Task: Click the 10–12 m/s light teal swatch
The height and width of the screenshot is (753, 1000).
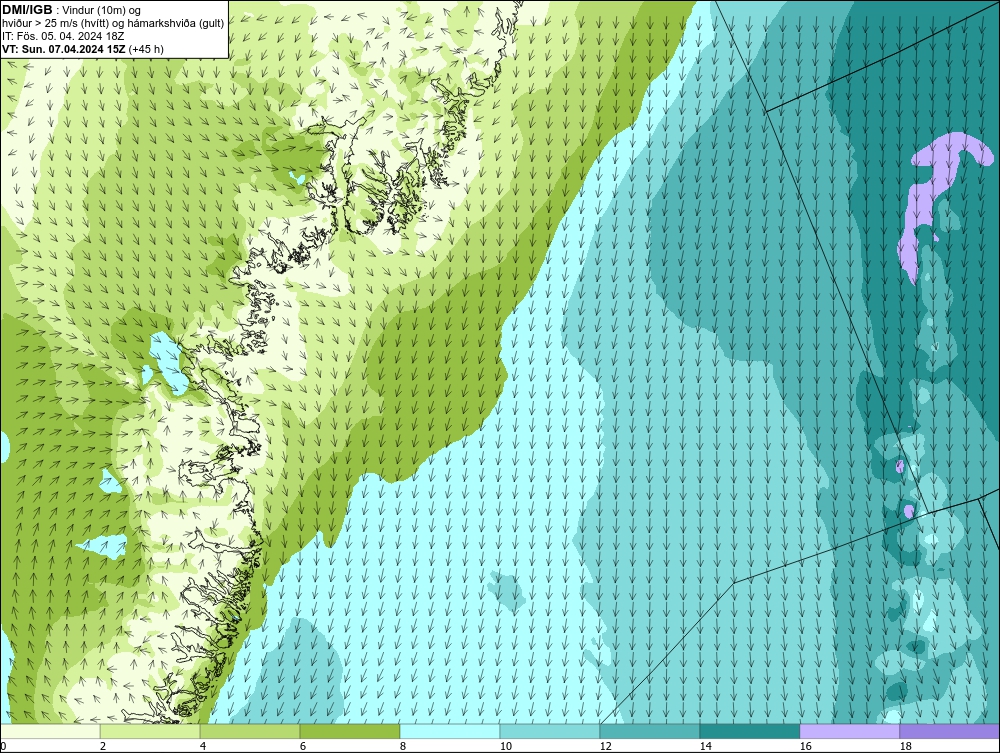Action: click(x=550, y=731)
